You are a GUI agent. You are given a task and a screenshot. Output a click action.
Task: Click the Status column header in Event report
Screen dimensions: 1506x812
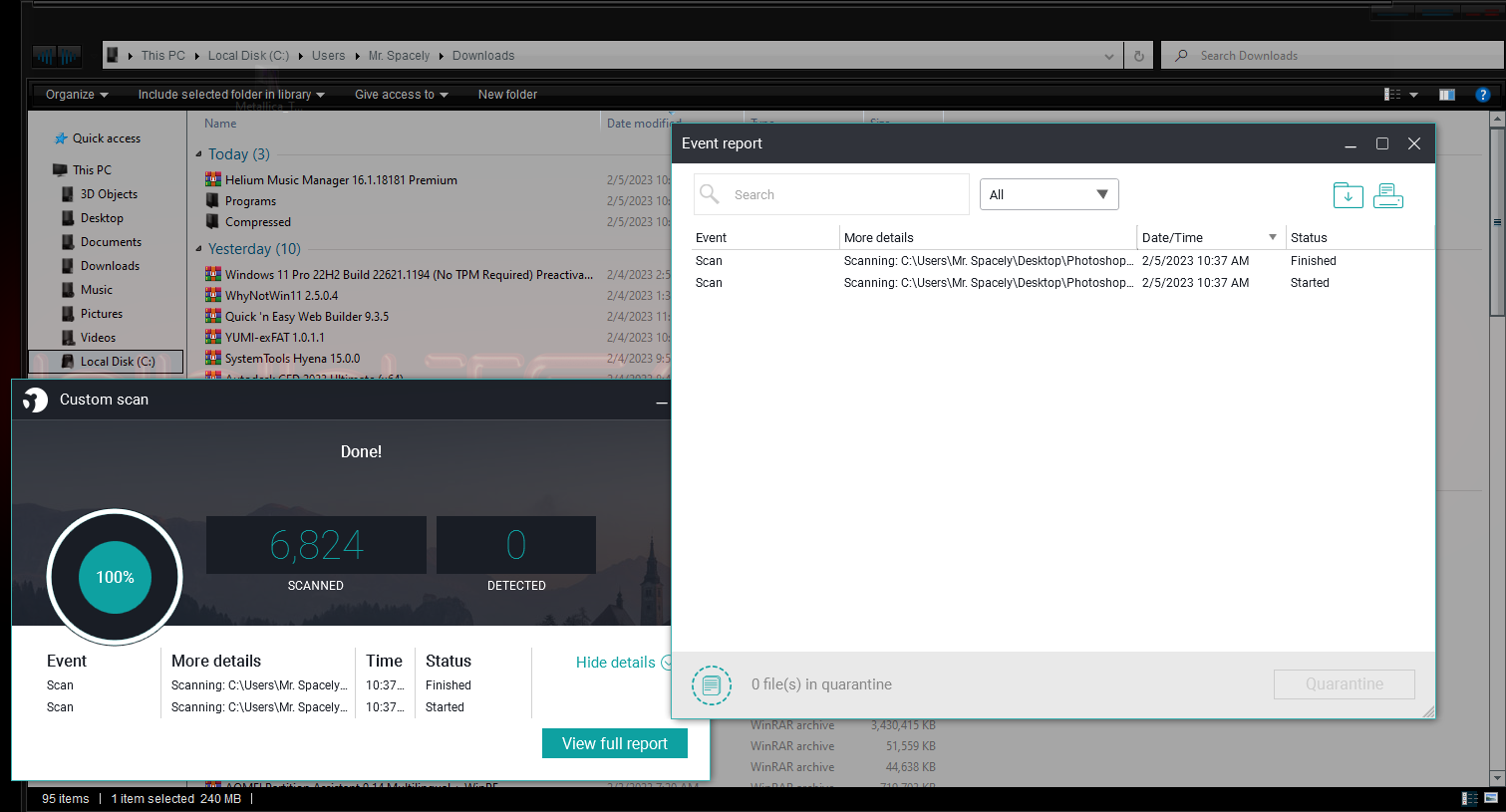1359,237
